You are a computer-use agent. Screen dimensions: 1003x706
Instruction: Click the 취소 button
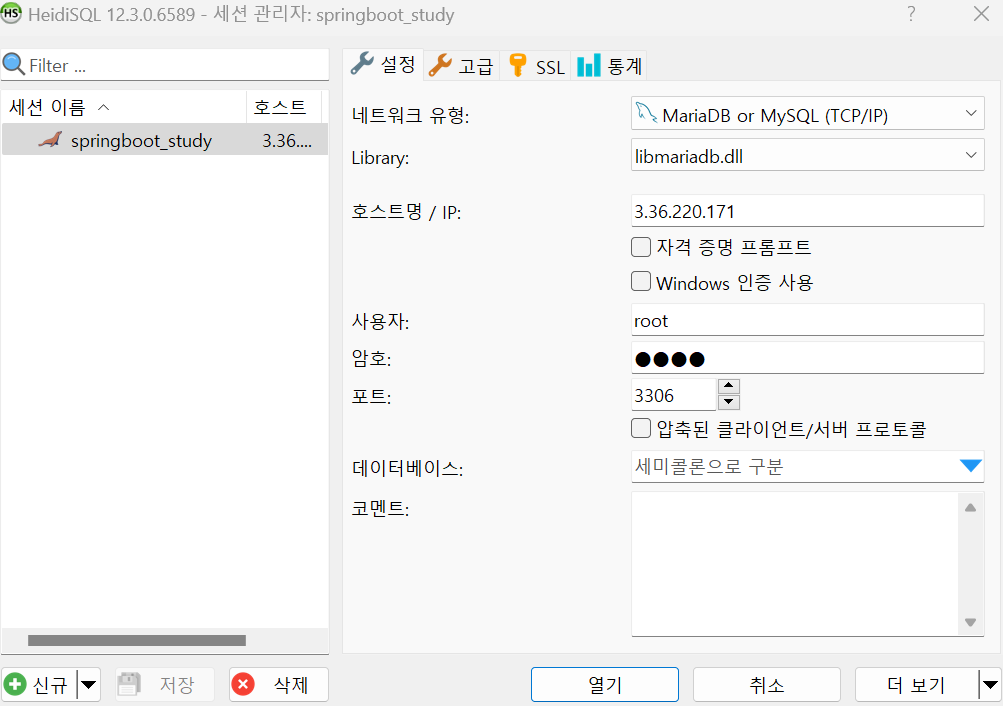[766, 685]
